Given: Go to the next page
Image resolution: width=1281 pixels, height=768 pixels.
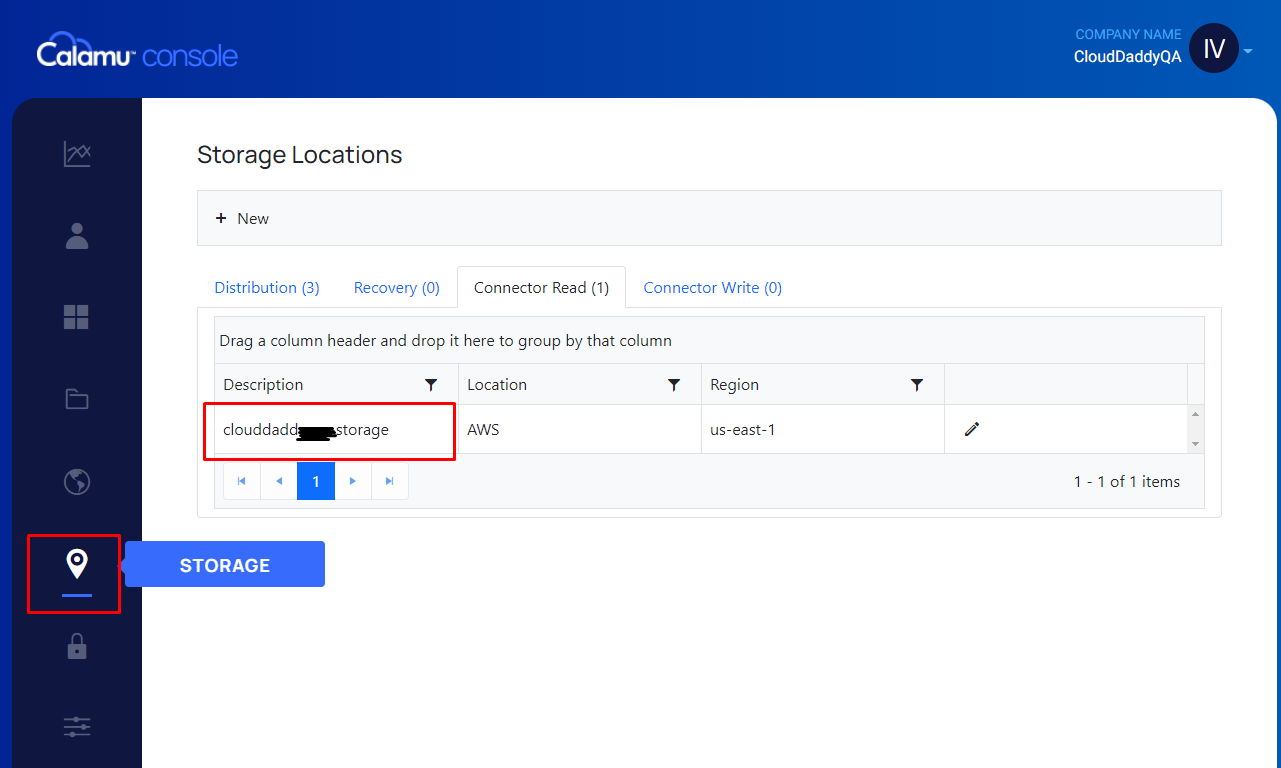Looking at the screenshot, I should [x=353, y=481].
